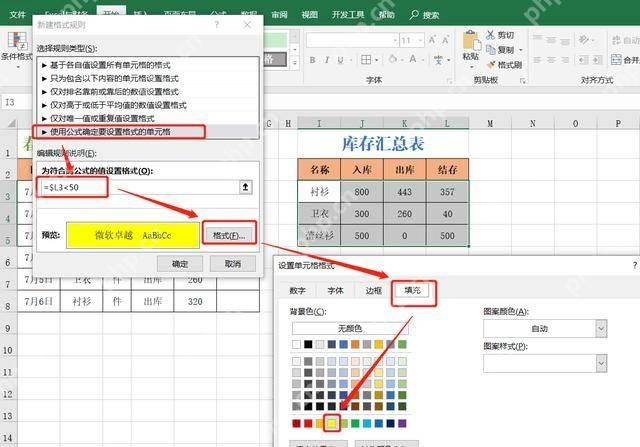This screenshot has height=447, width=640.
Task: Click the select-all corner of the worksheet
Action: 11,123
